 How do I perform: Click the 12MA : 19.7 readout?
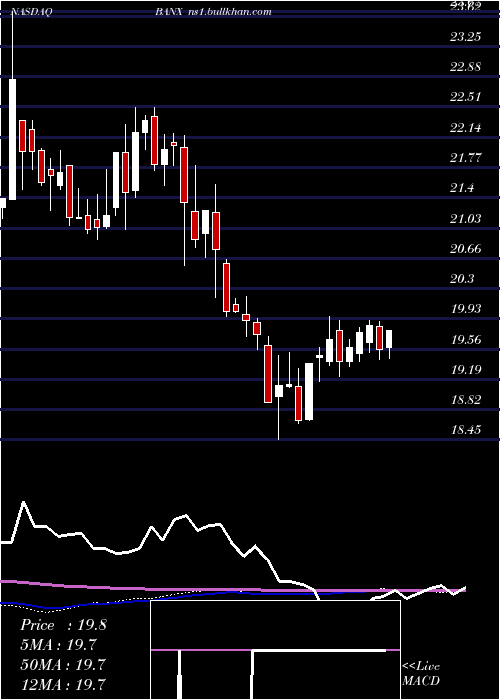coord(63,684)
